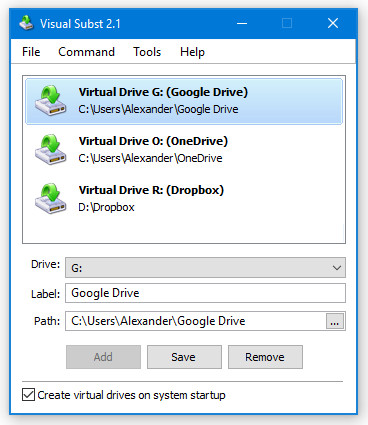Screen dimensions: 368x425
Task: Browse for folder with the ... button
Action: point(335,321)
